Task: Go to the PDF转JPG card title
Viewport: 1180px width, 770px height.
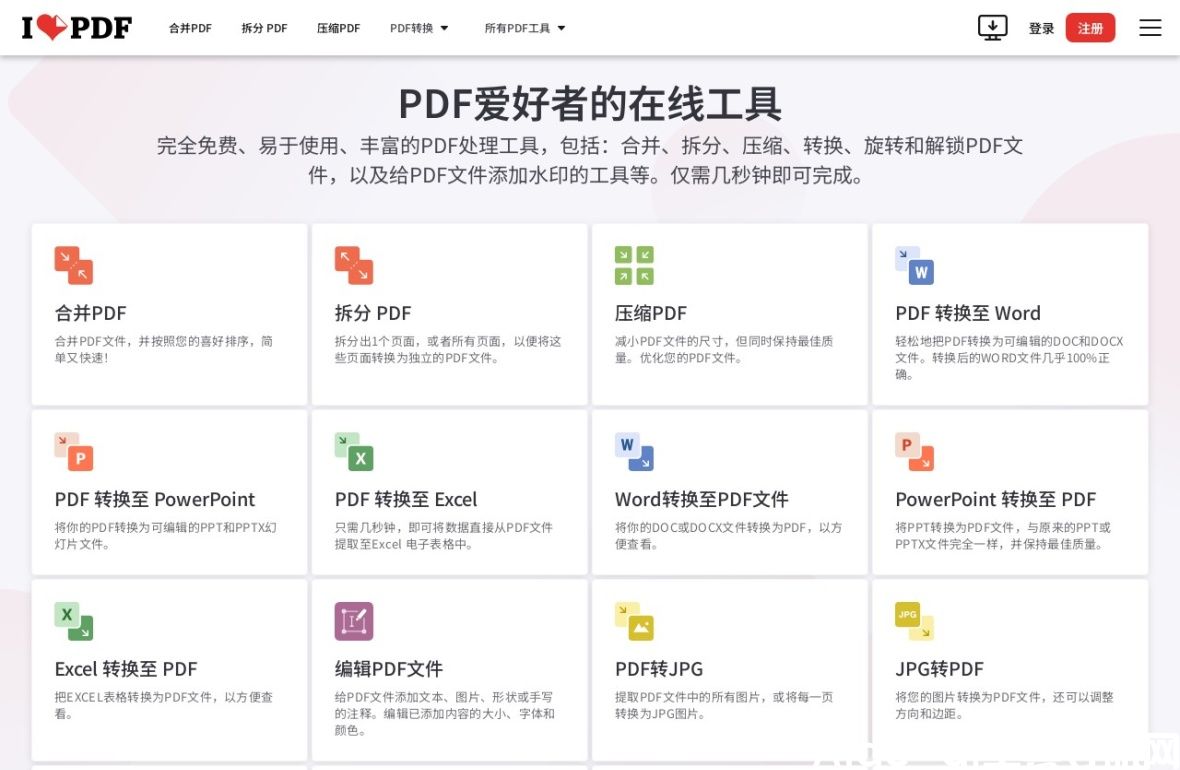Action: pyautogui.click(x=658, y=669)
